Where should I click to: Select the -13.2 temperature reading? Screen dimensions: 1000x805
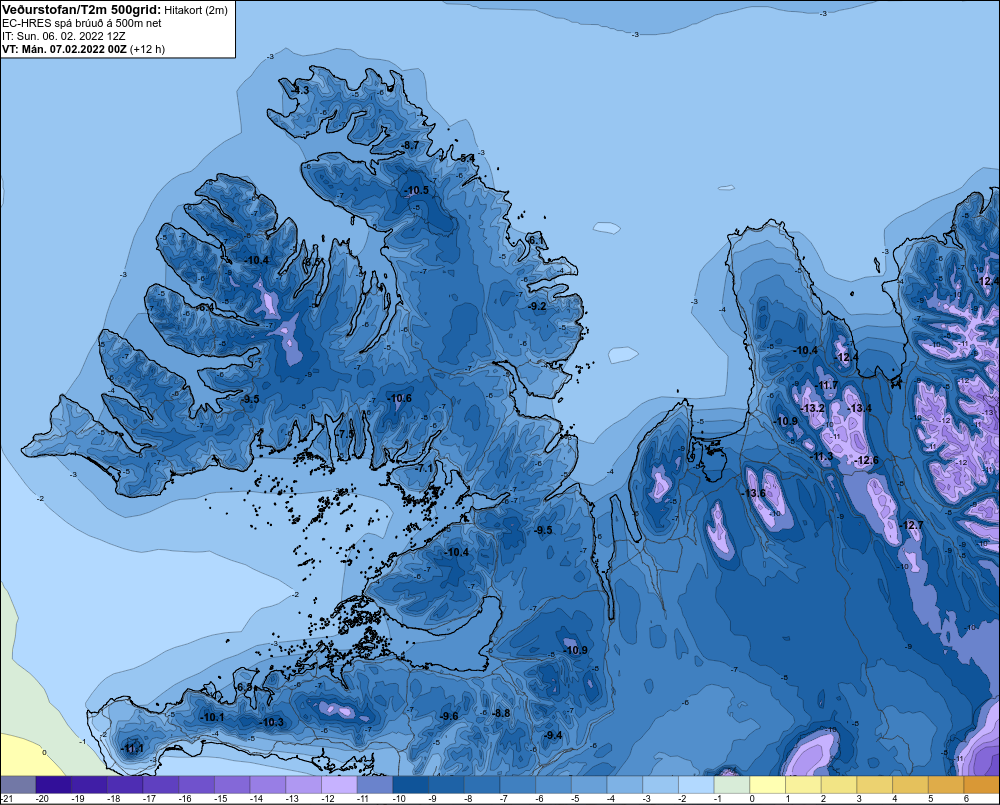point(812,408)
